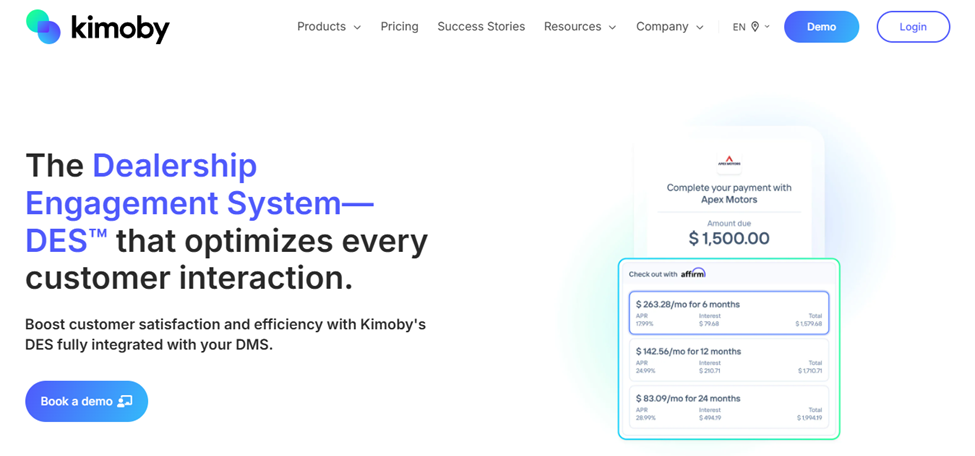Expand the Company dropdown chevron
This screenshot has height=456, width=975.
pyautogui.click(x=700, y=27)
